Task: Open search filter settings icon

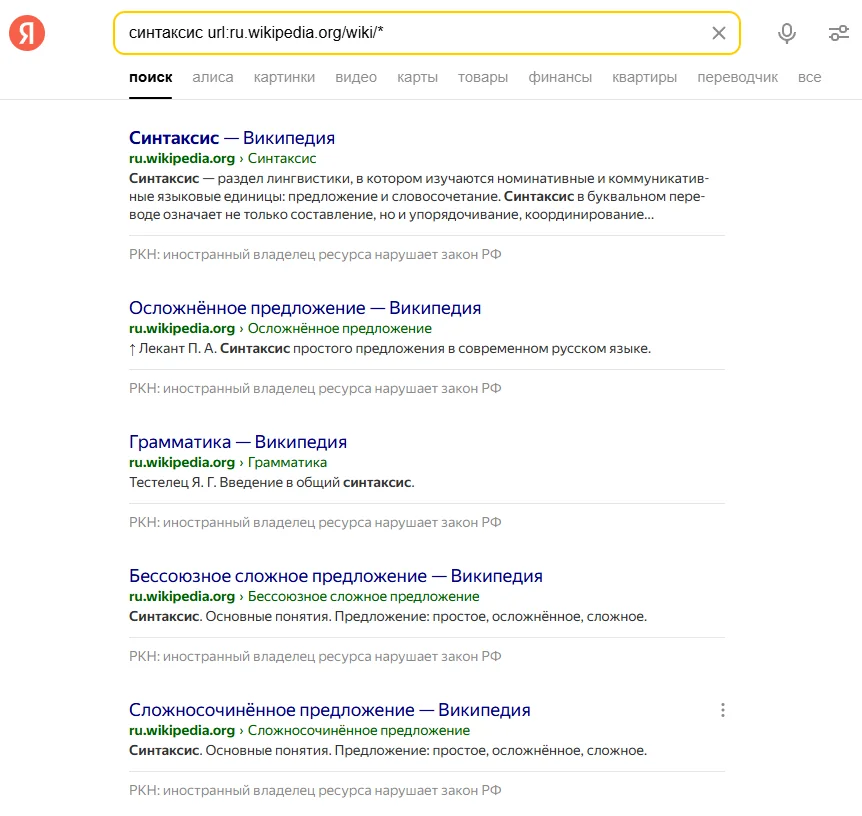Action: tap(838, 34)
